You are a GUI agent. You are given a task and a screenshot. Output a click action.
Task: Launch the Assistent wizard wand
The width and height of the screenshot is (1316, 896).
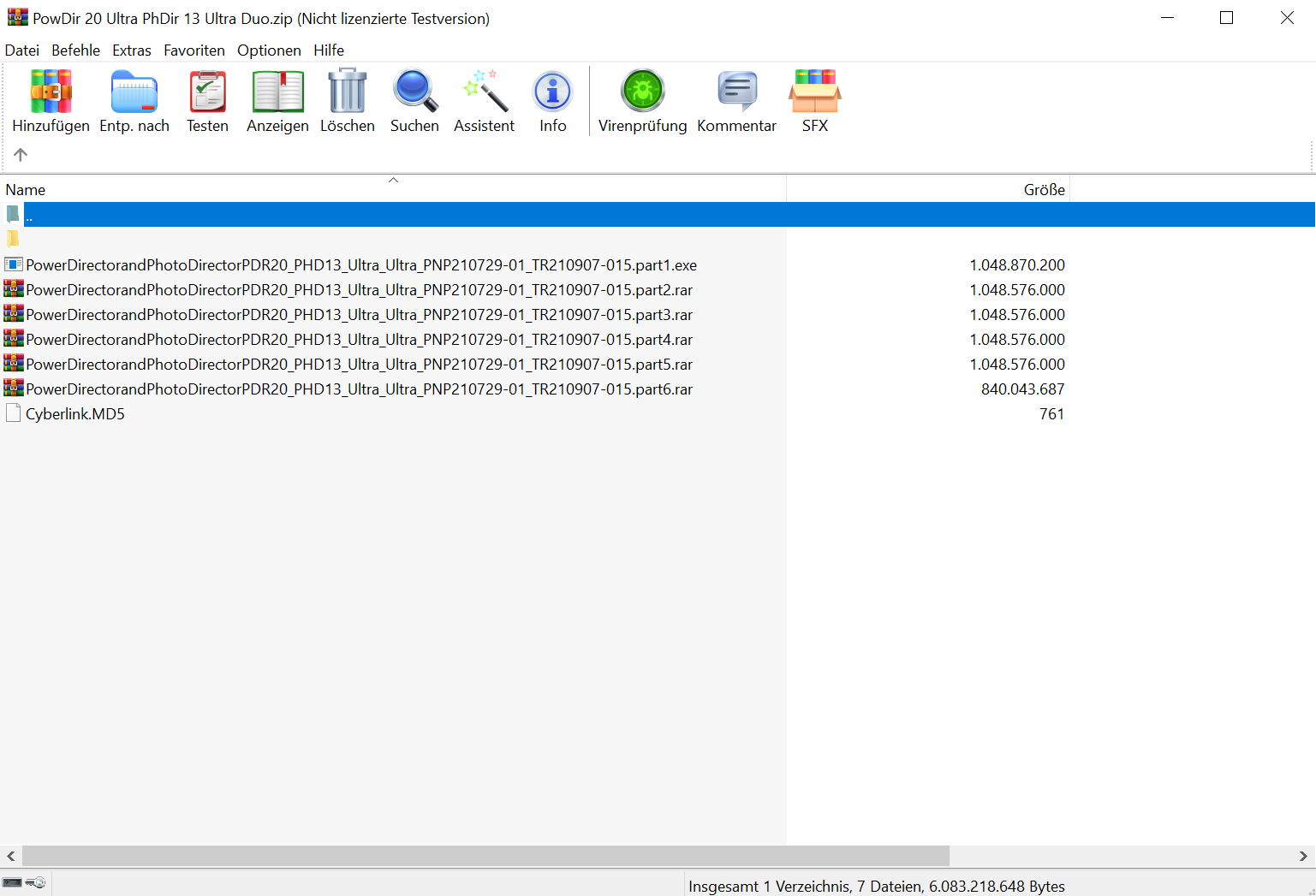484,92
